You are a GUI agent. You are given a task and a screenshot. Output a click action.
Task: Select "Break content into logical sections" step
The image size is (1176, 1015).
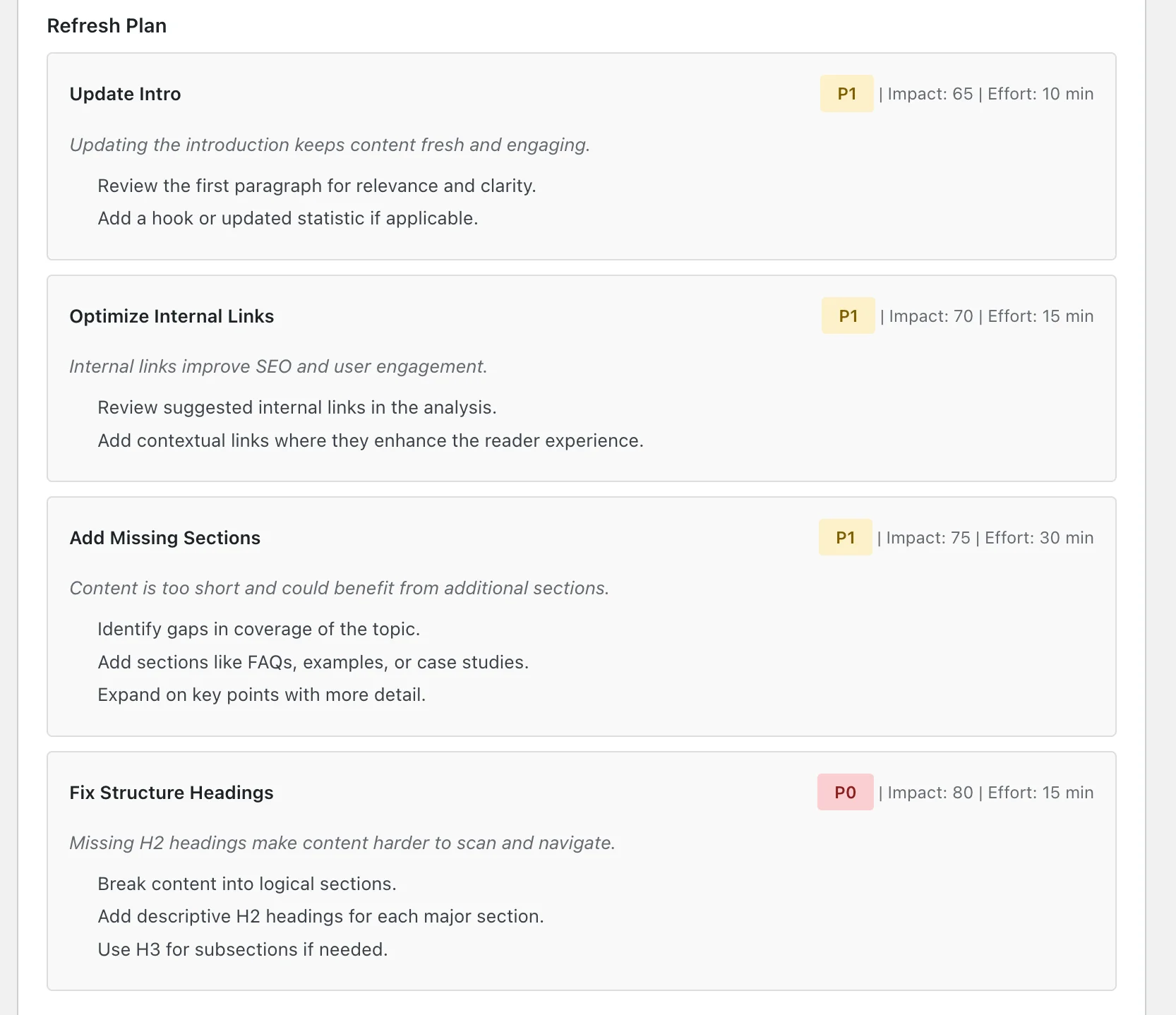coord(246,884)
